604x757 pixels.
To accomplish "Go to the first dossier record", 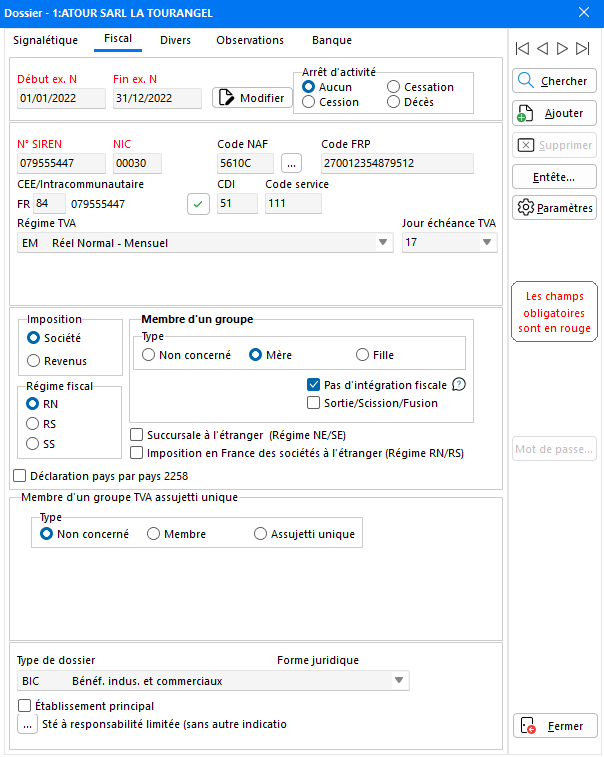I will (x=522, y=48).
